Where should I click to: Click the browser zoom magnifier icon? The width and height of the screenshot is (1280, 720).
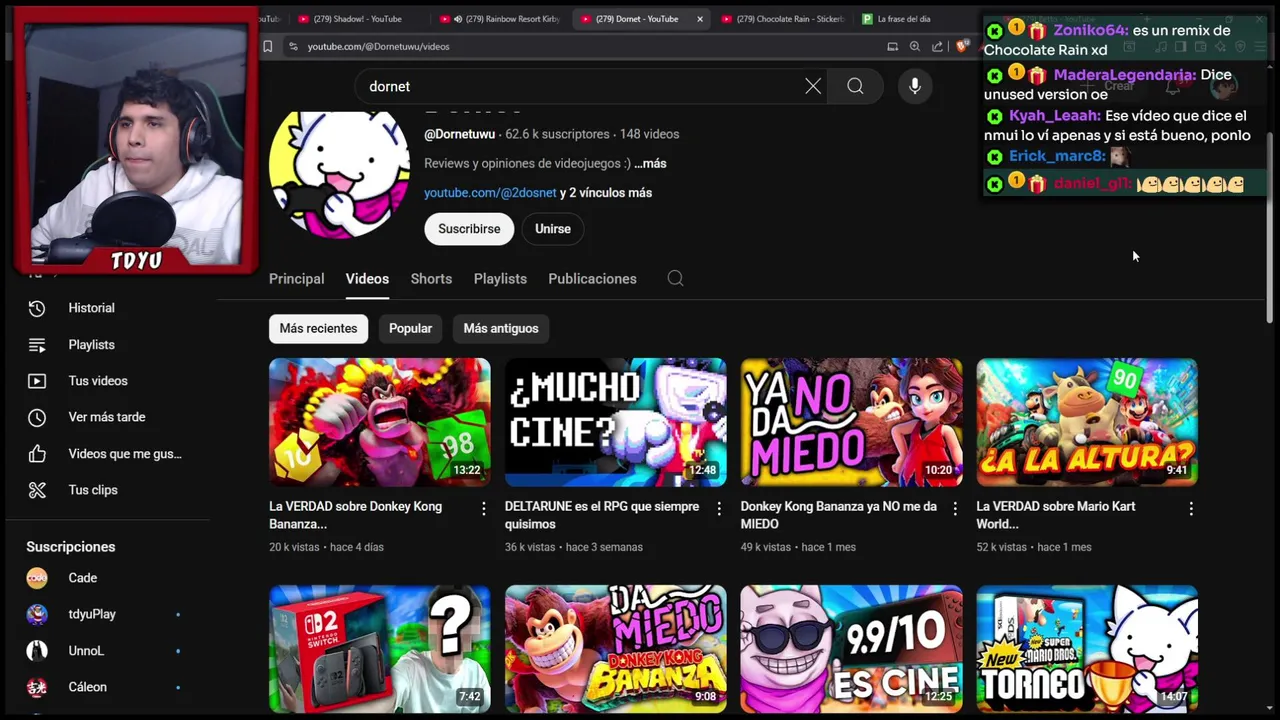tap(915, 46)
